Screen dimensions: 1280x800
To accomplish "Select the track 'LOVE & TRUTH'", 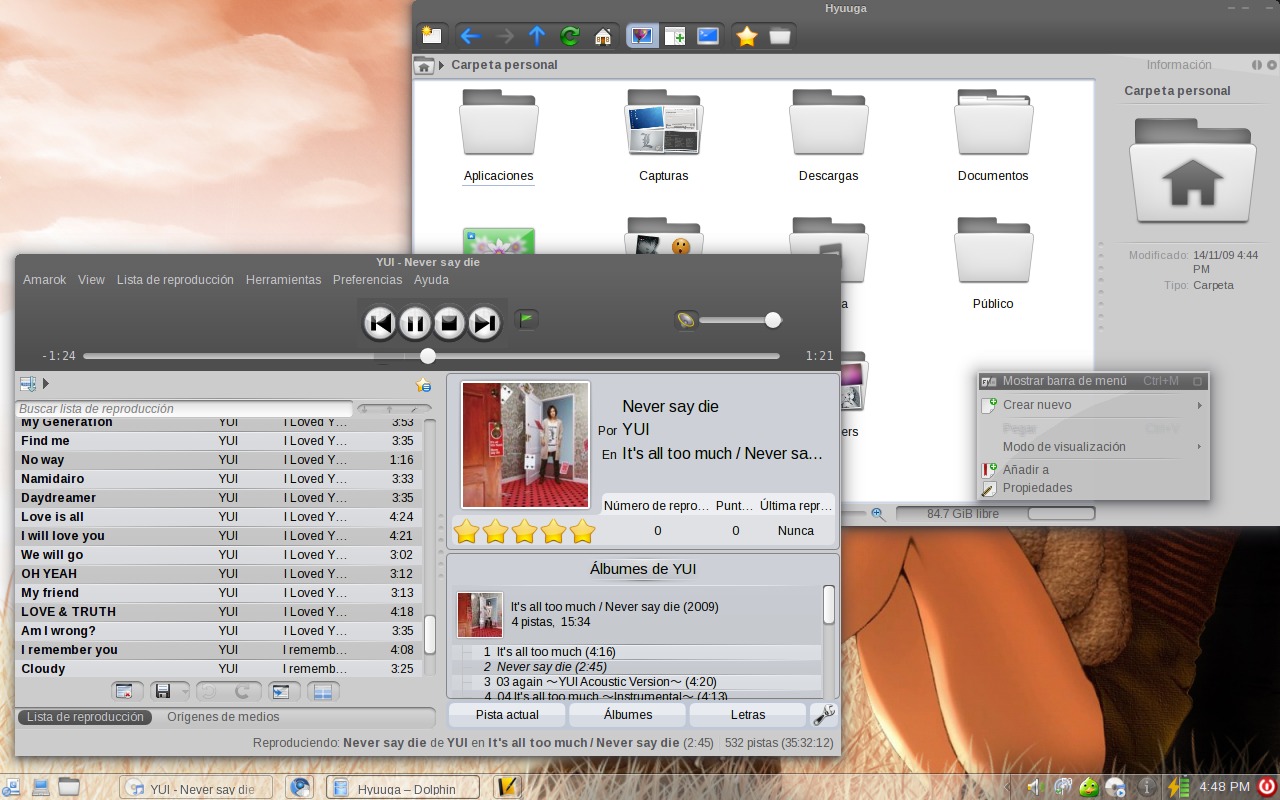I will [218, 612].
